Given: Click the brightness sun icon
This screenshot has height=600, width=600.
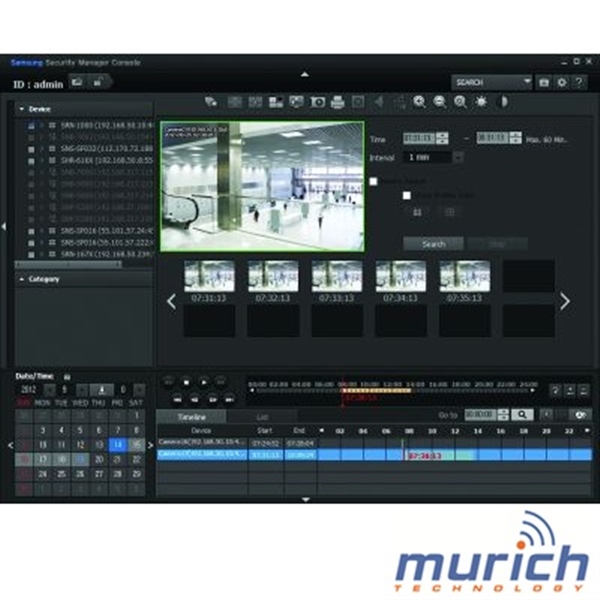Looking at the screenshot, I should click(x=481, y=101).
